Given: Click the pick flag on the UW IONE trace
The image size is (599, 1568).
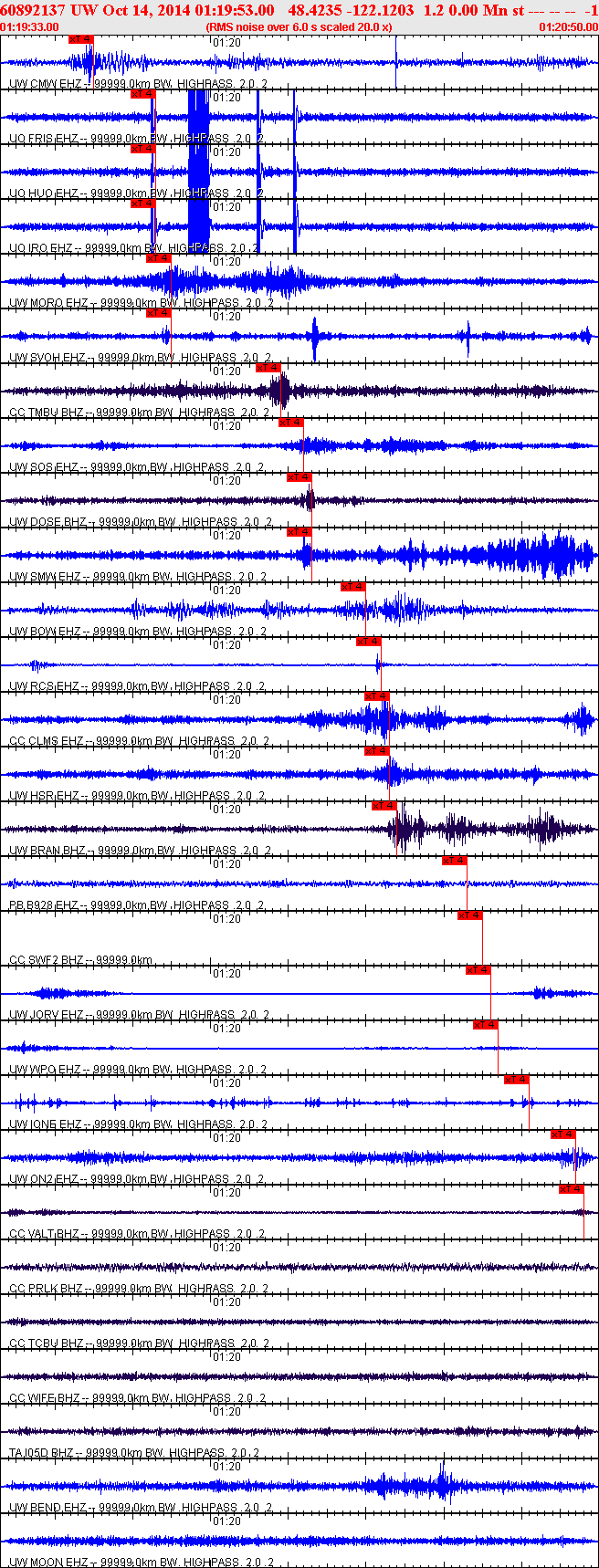Looking at the screenshot, I should (517, 1080).
